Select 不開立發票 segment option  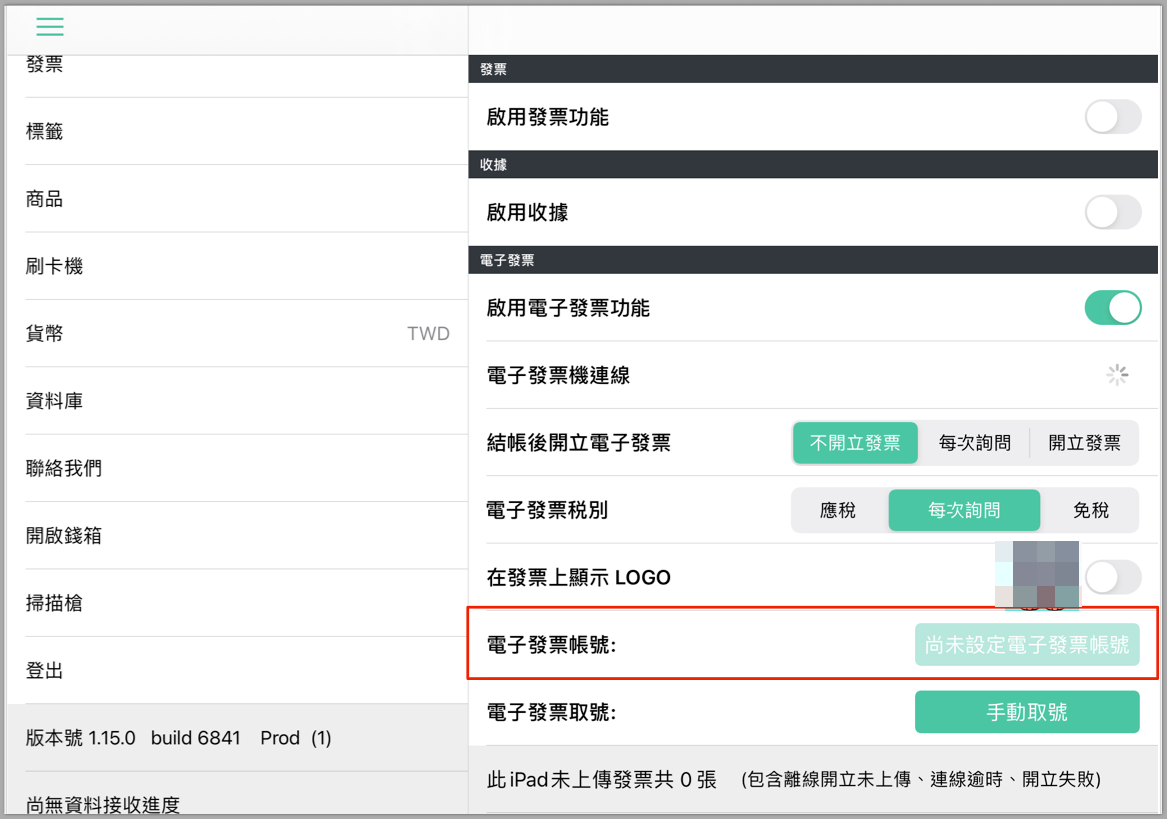(855, 443)
